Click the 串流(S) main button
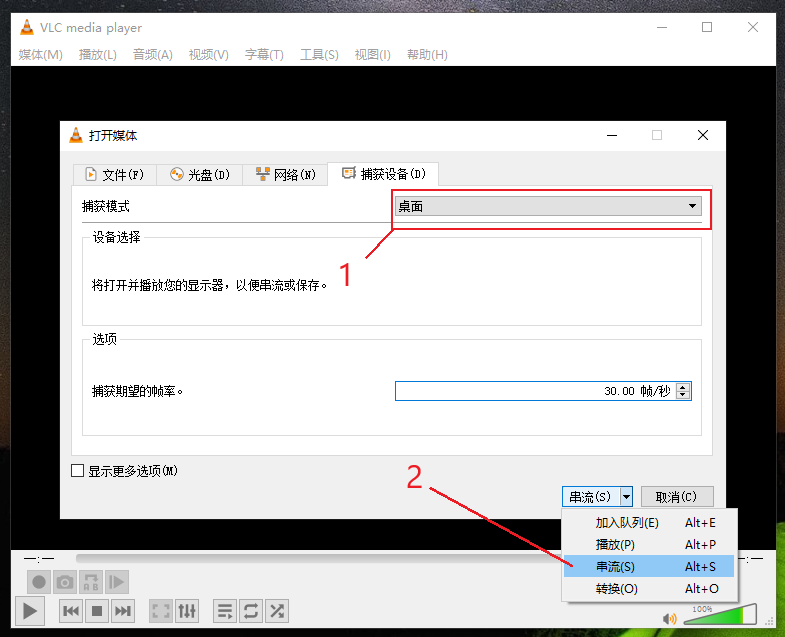 [591, 497]
